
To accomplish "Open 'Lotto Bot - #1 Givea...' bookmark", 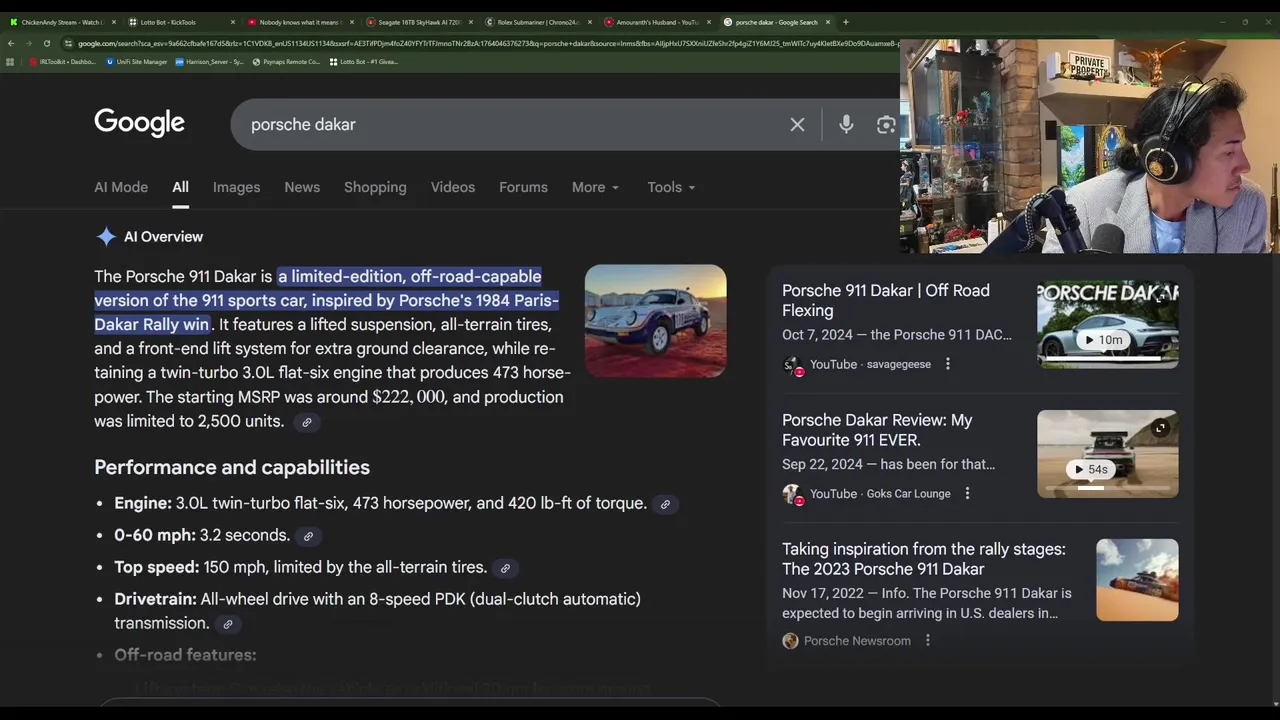I will click(x=363, y=62).
